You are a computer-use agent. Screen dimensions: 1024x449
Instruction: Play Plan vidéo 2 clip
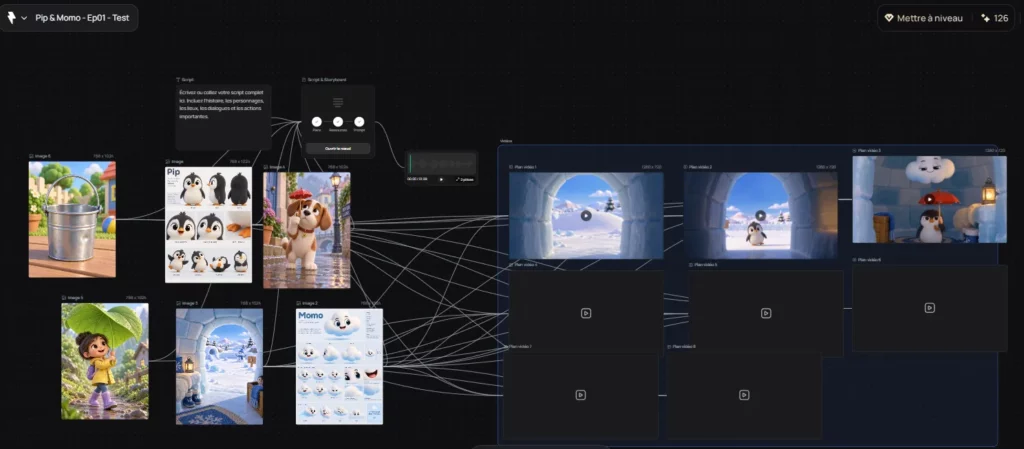pos(760,215)
